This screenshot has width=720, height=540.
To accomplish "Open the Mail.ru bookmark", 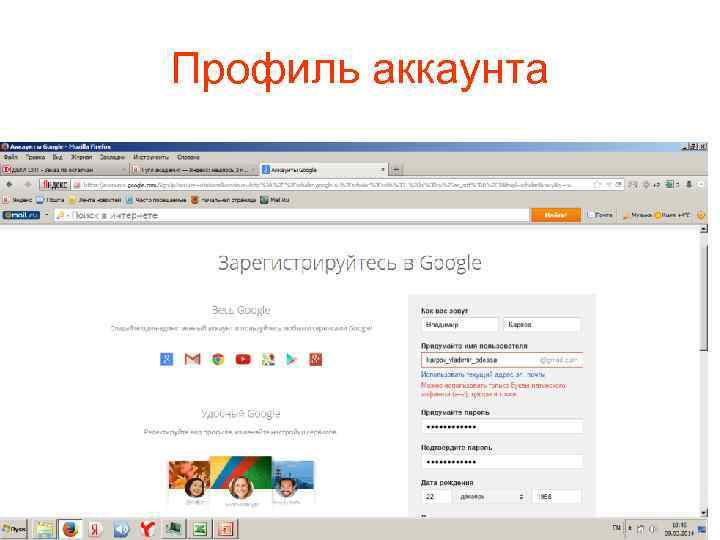I will point(275,200).
